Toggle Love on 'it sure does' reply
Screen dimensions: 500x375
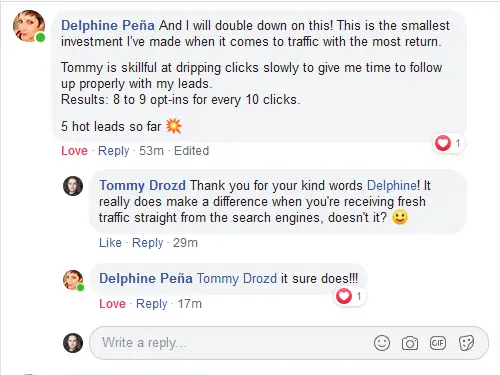(112, 304)
